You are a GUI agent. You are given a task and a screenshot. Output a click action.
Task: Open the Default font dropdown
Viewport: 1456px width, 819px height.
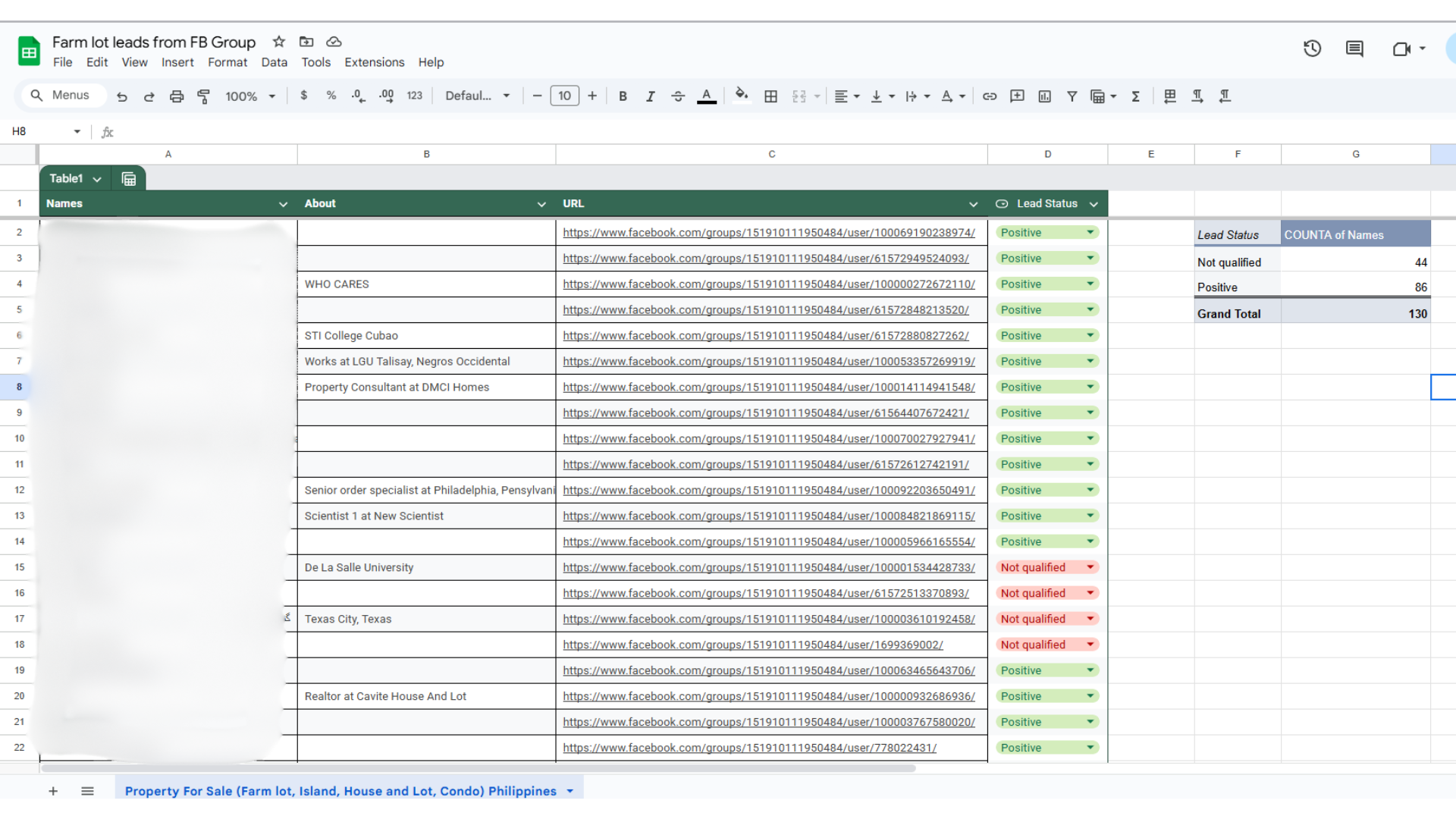click(x=477, y=96)
